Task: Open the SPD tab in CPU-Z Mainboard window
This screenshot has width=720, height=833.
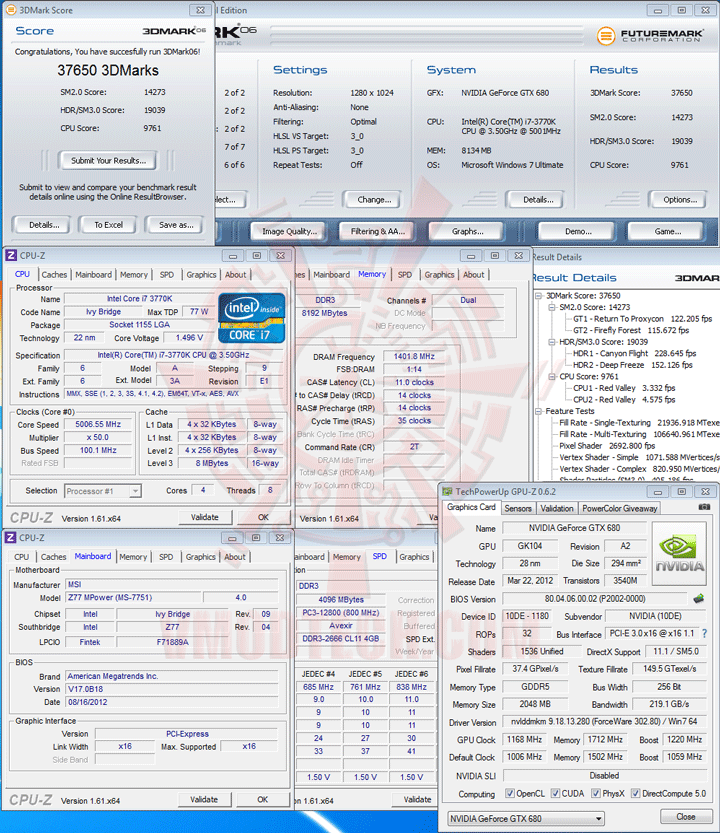Action: [x=166, y=557]
